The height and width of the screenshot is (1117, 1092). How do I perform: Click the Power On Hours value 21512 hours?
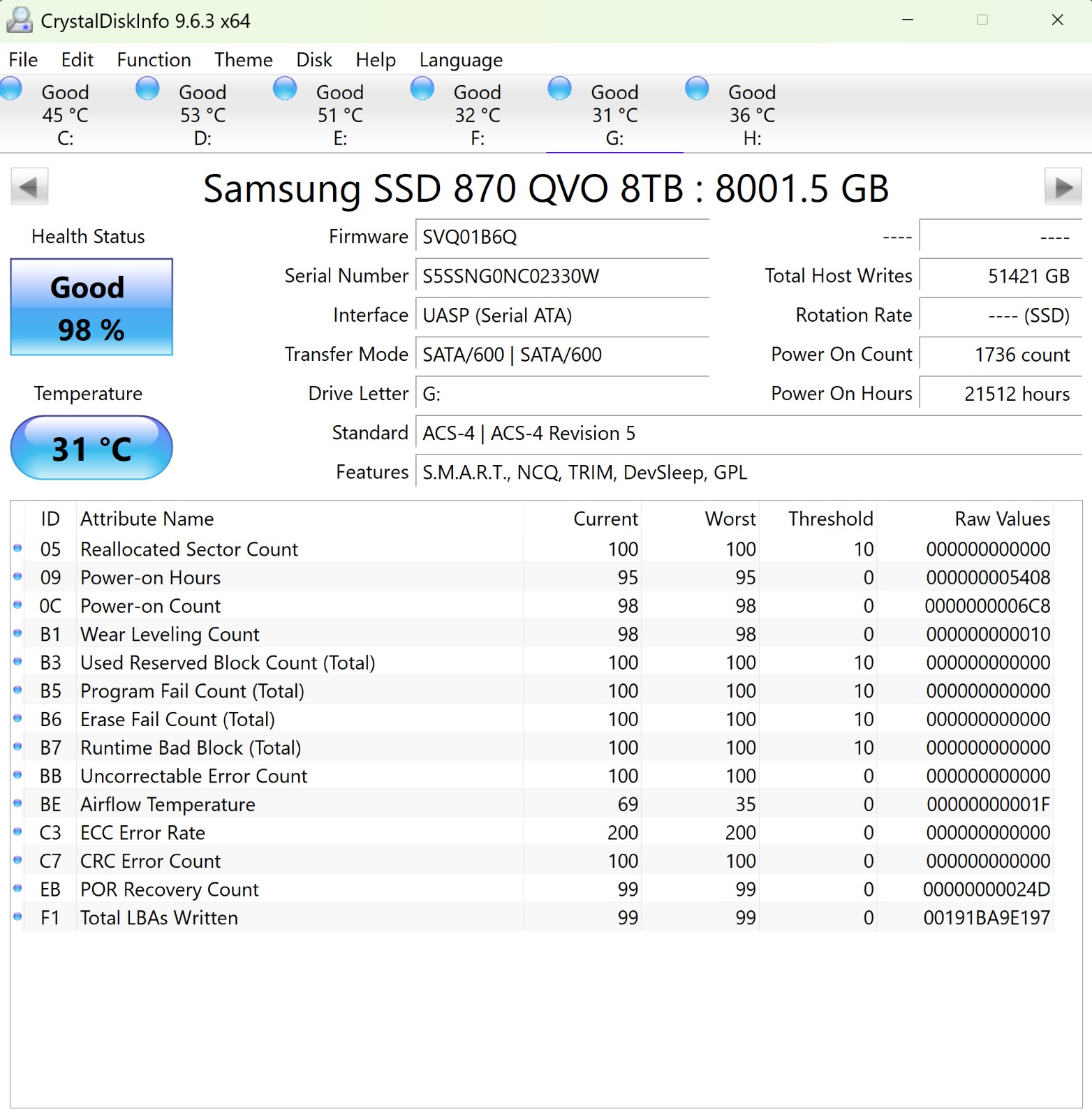tap(1001, 394)
